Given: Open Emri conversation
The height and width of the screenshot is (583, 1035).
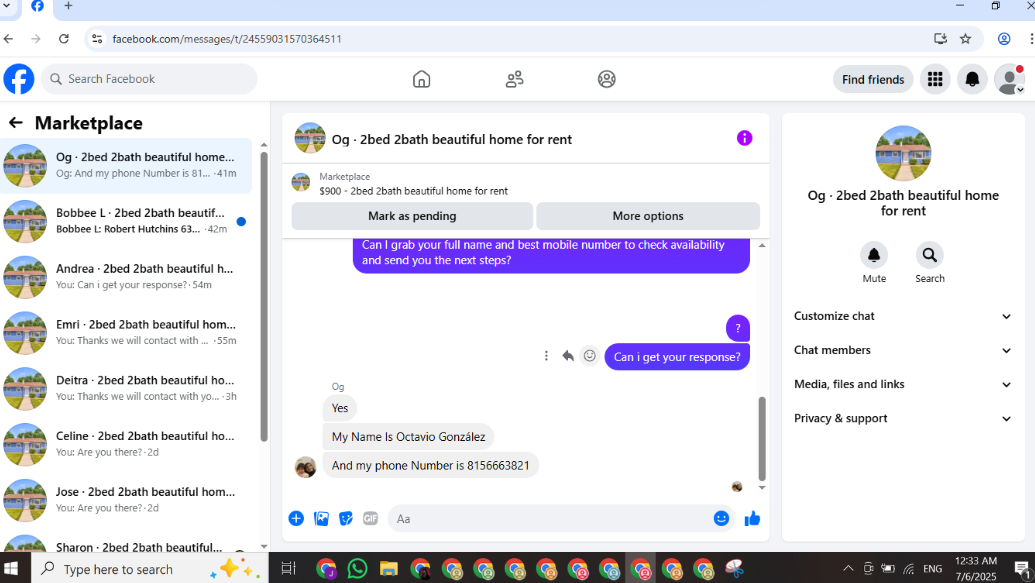Looking at the screenshot, I should click(126, 333).
